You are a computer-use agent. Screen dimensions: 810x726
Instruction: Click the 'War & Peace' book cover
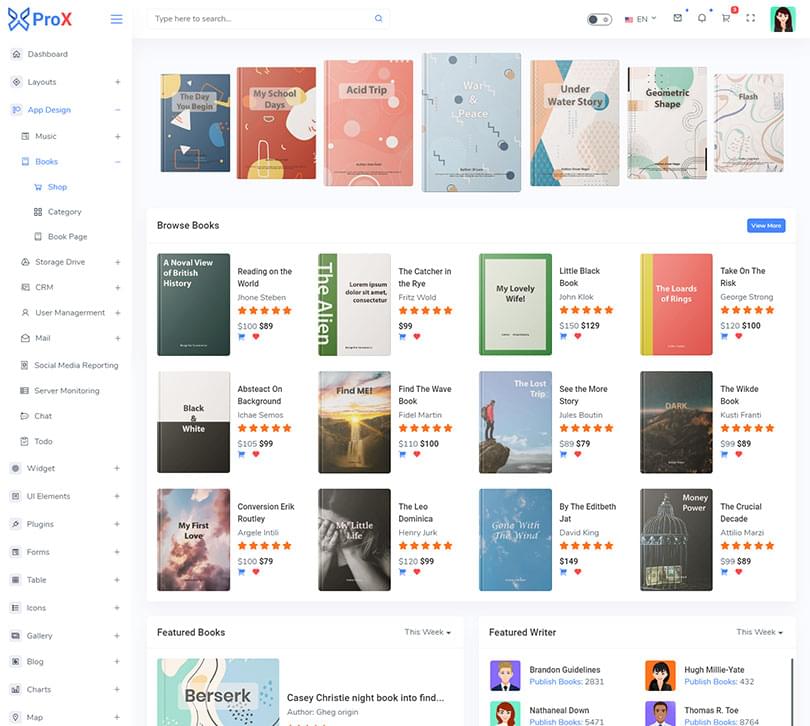tap(472, 120)
